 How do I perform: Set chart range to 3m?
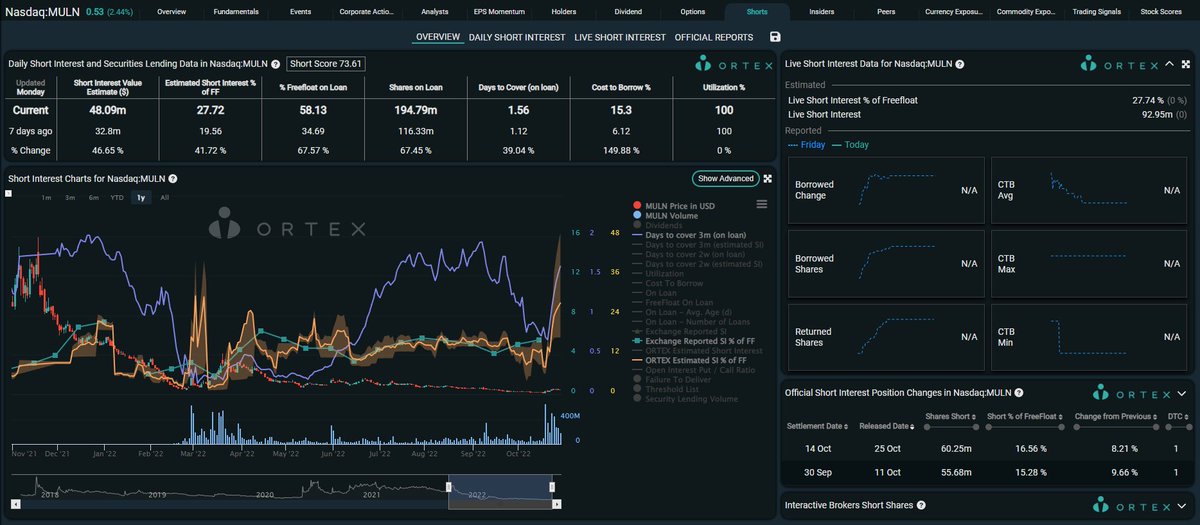[69, 198]
